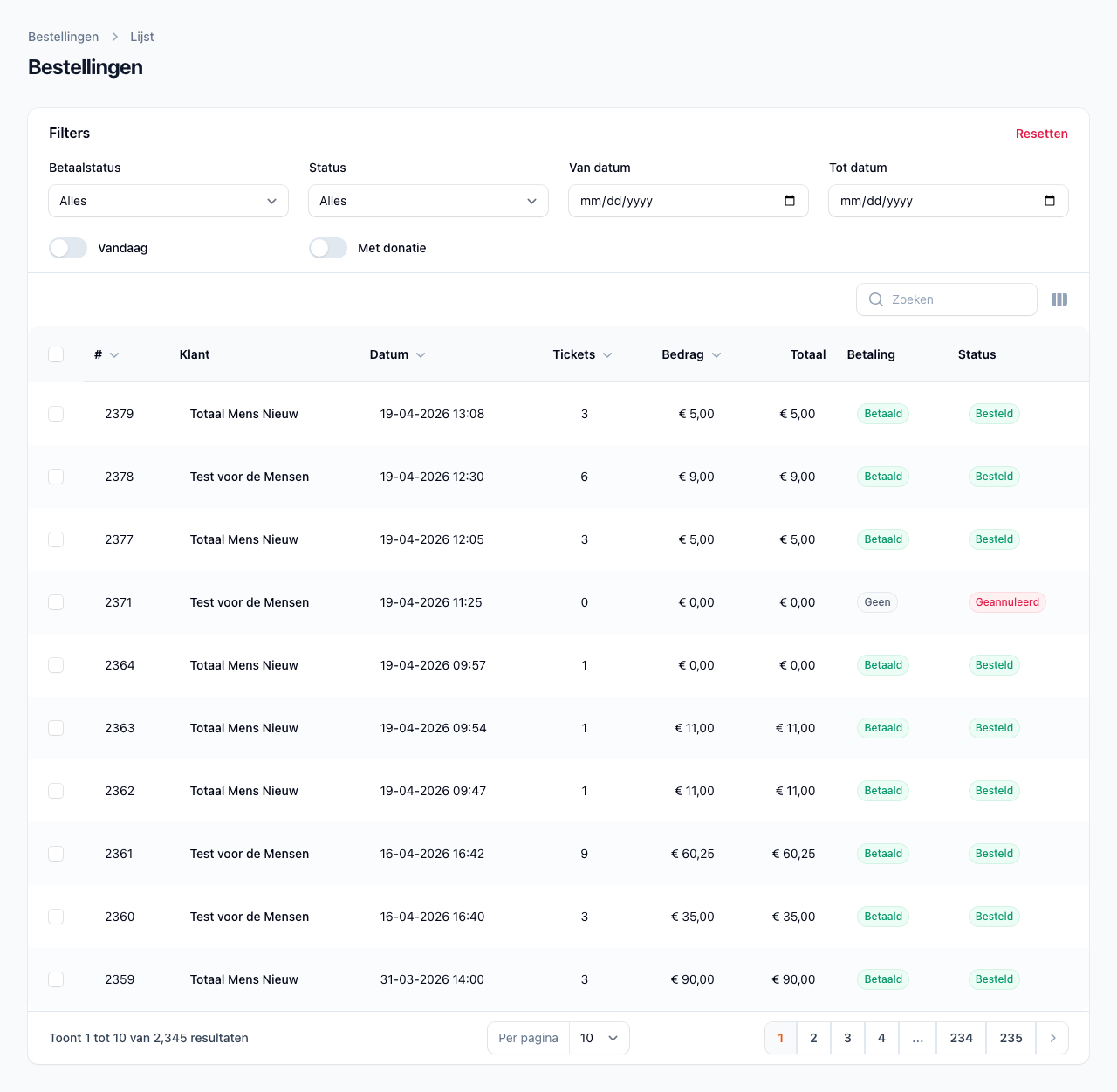Expand the Status filter dropdown

coord(428,201)
